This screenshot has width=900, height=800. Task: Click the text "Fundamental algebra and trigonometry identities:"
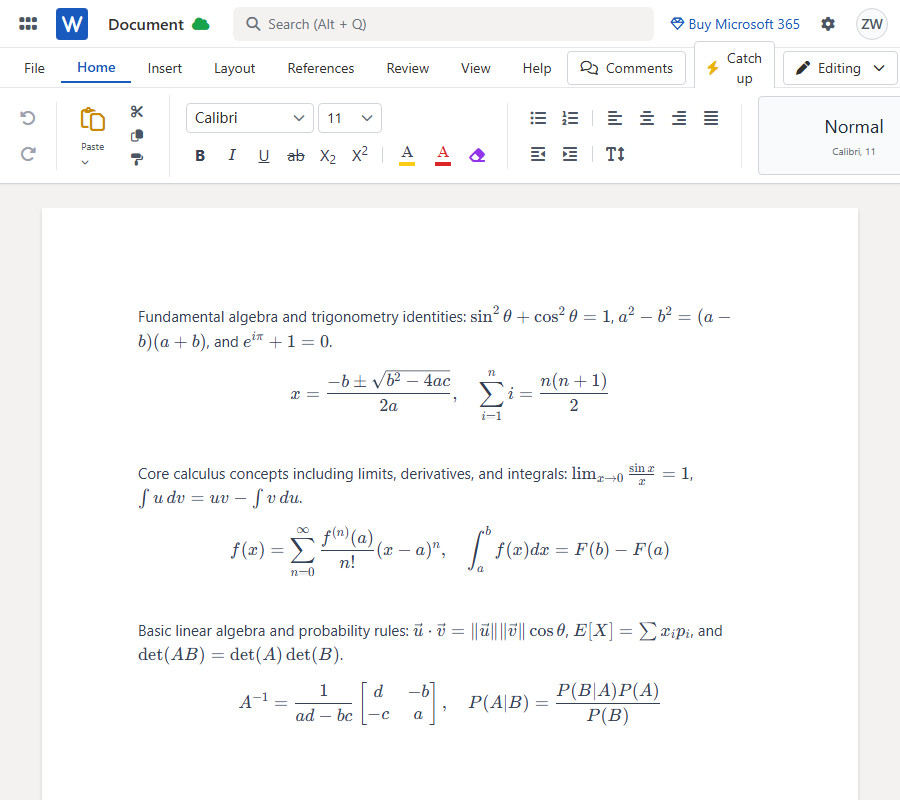[x=302, y=317]
